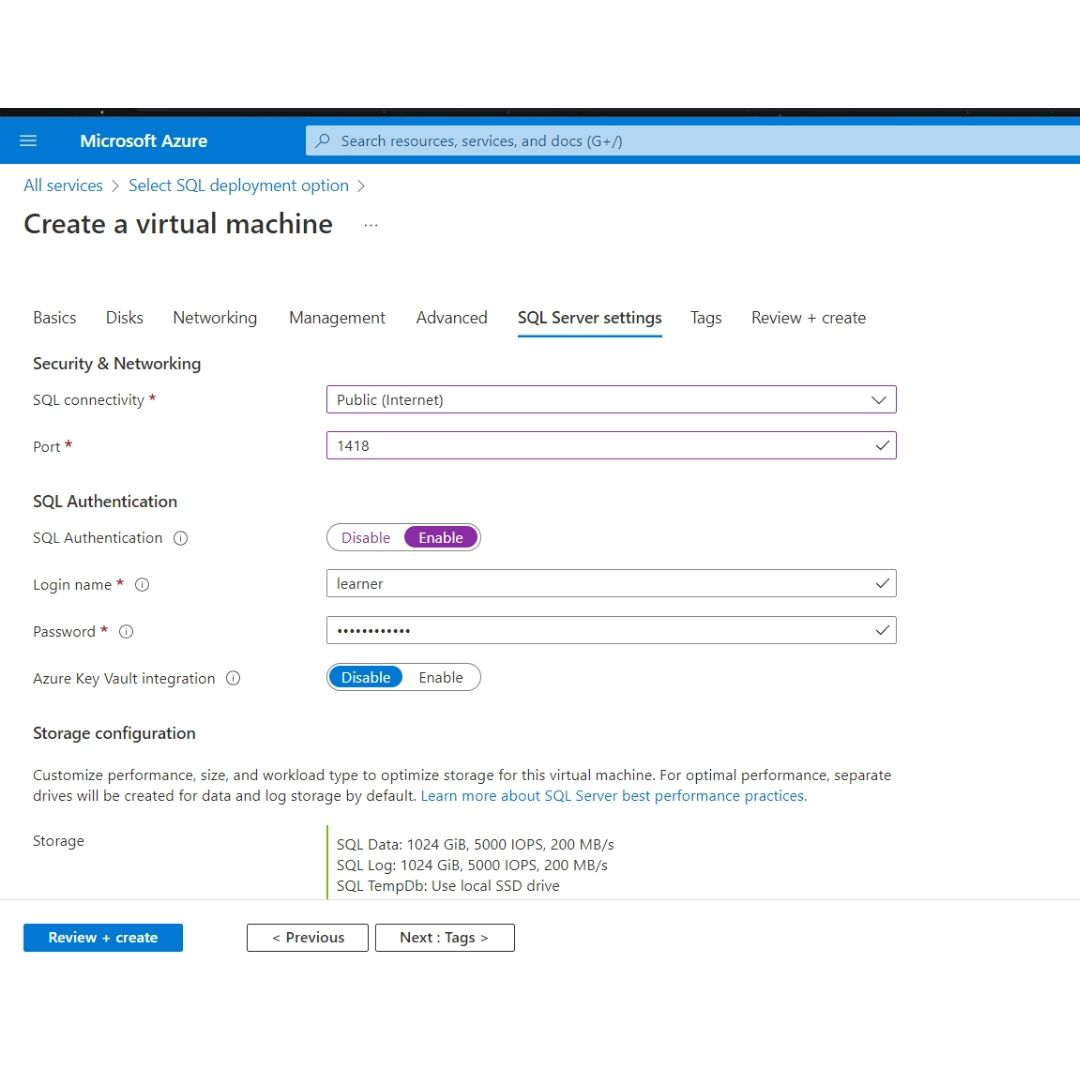Set Azure Key Vault integration to Disable

pos(366,678)
